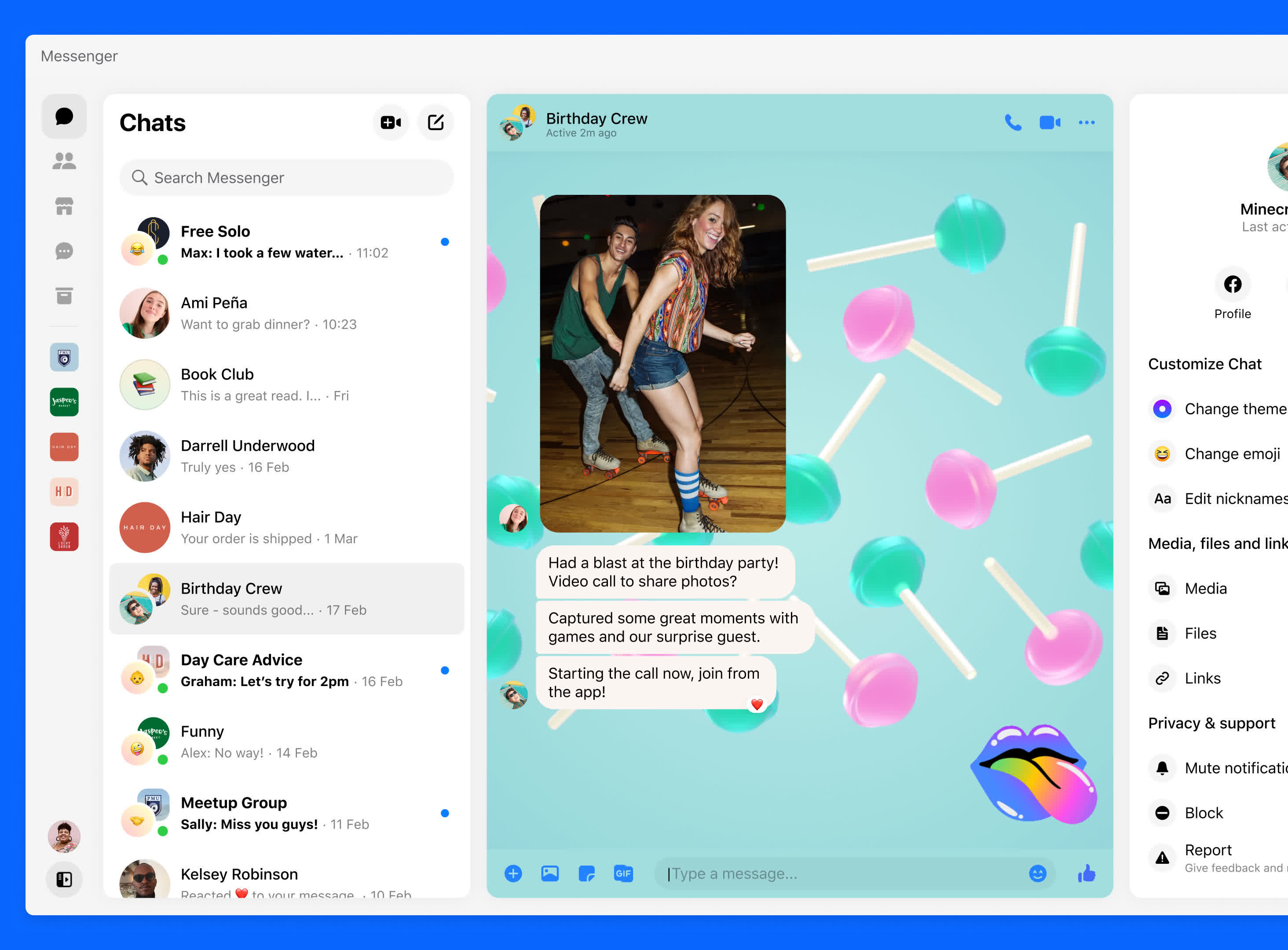Click the heart reaction on the message
The width and height of the screenshot is (1288, 950).
[757, 705]
